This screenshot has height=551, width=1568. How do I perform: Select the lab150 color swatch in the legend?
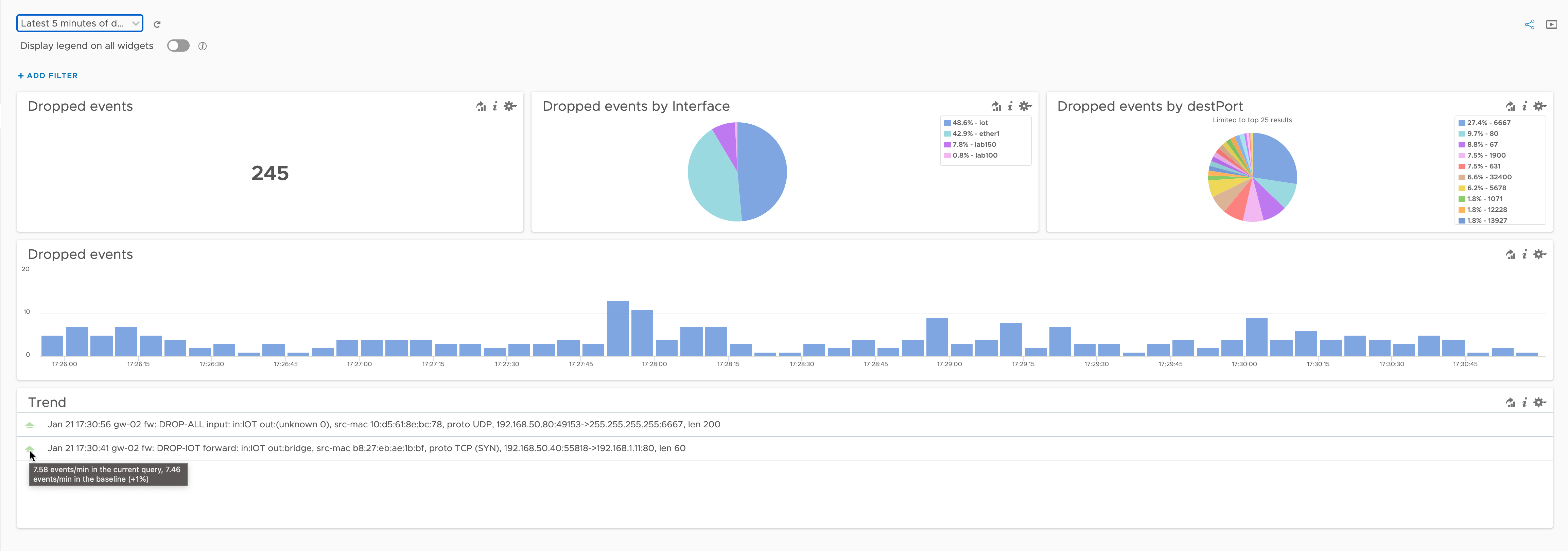pyautogui.click(x=947, y=145)
